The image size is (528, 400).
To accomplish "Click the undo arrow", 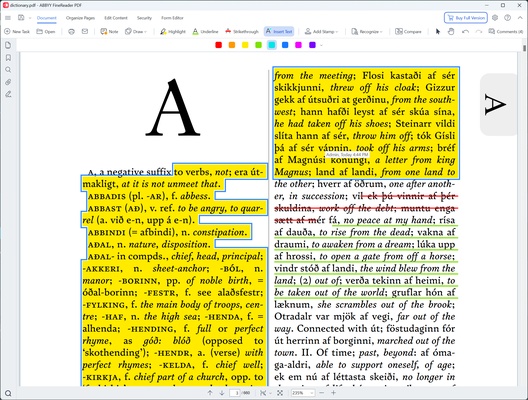I will (x=465, y=31).
